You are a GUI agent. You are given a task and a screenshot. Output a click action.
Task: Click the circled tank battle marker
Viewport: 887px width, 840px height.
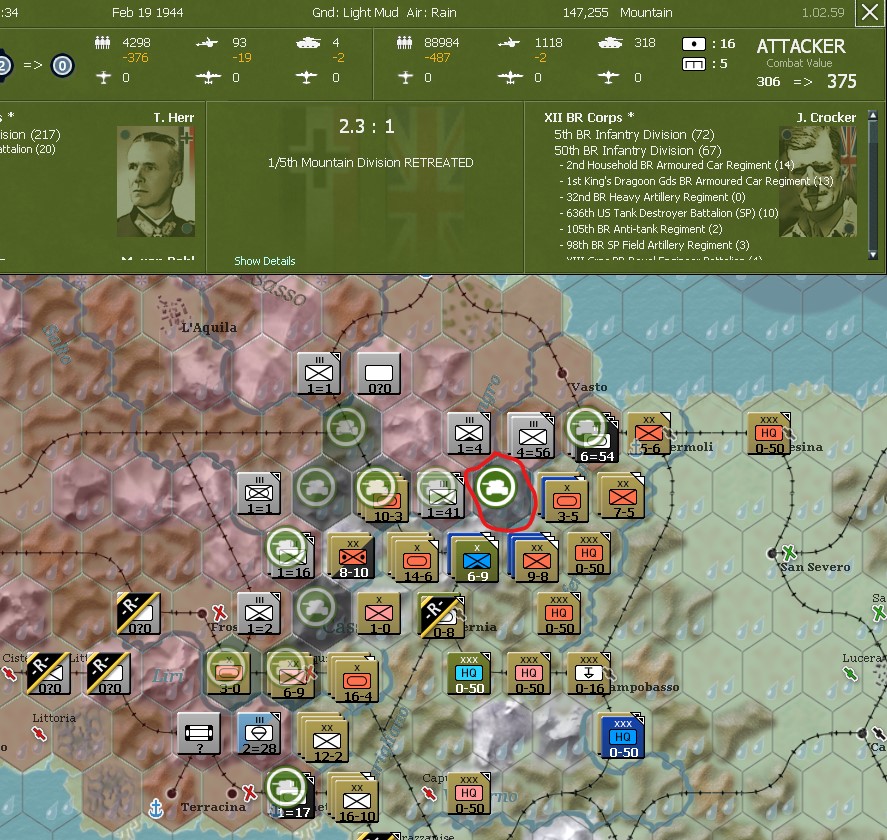(496, 487)
